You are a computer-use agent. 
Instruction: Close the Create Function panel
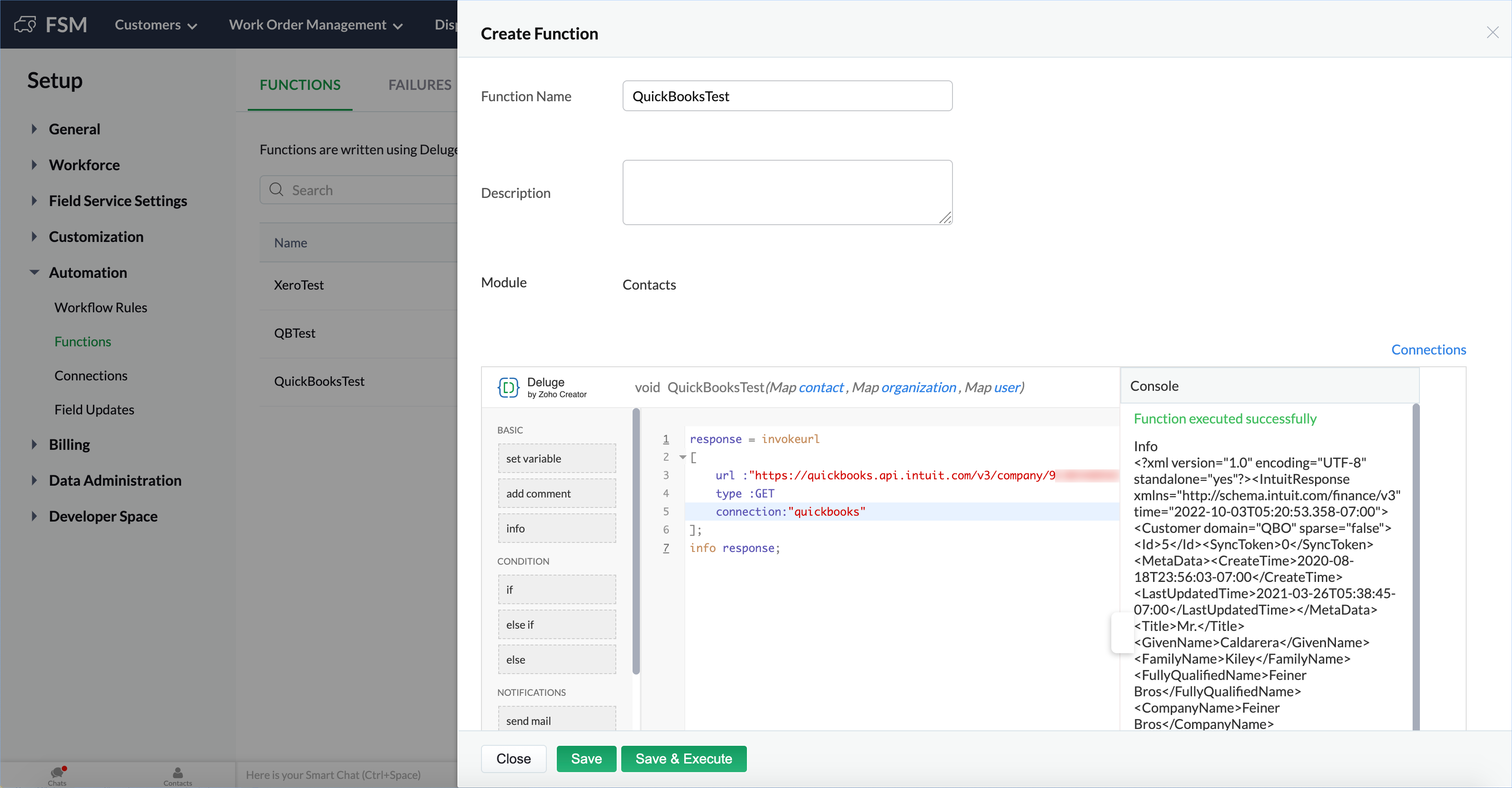click(x=1492, y=33)
